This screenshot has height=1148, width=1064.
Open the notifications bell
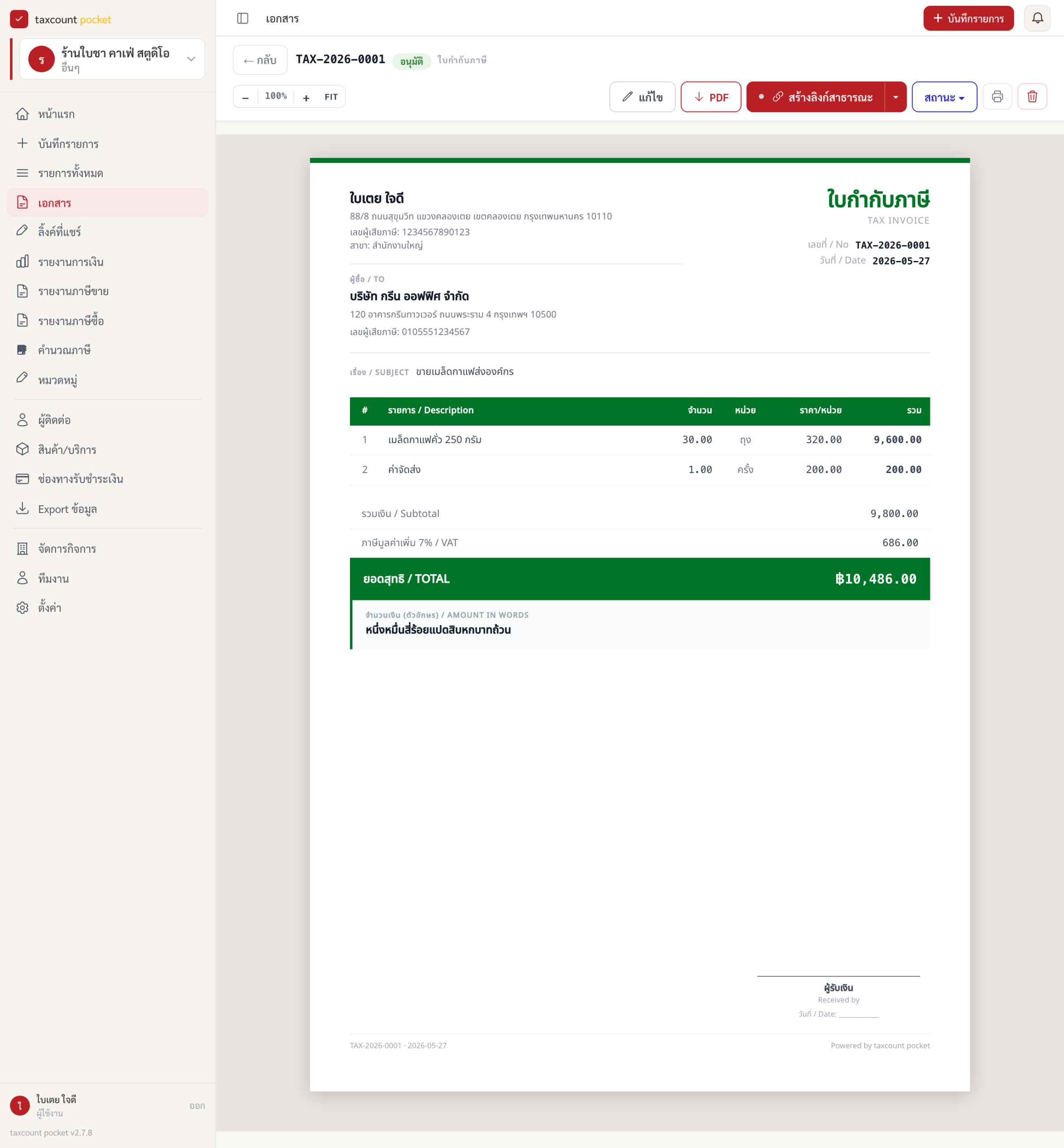pos(1037,18)
